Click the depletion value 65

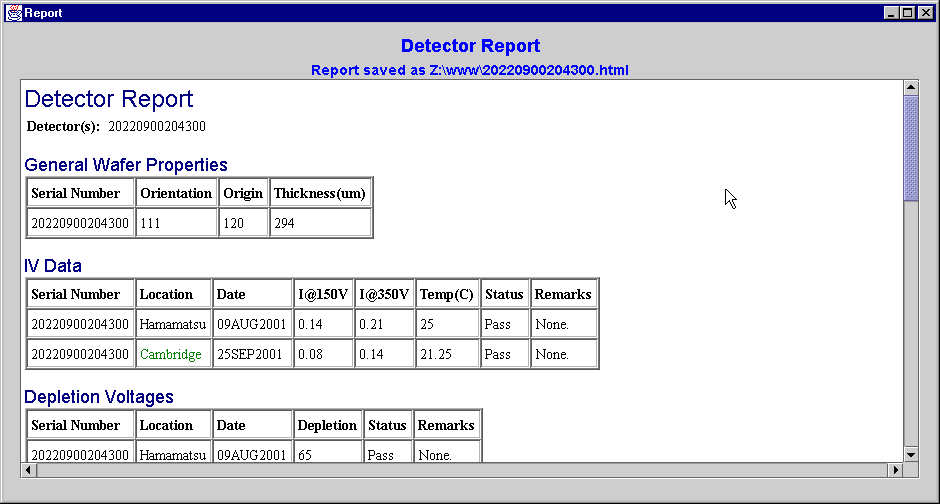pos(305,455)
